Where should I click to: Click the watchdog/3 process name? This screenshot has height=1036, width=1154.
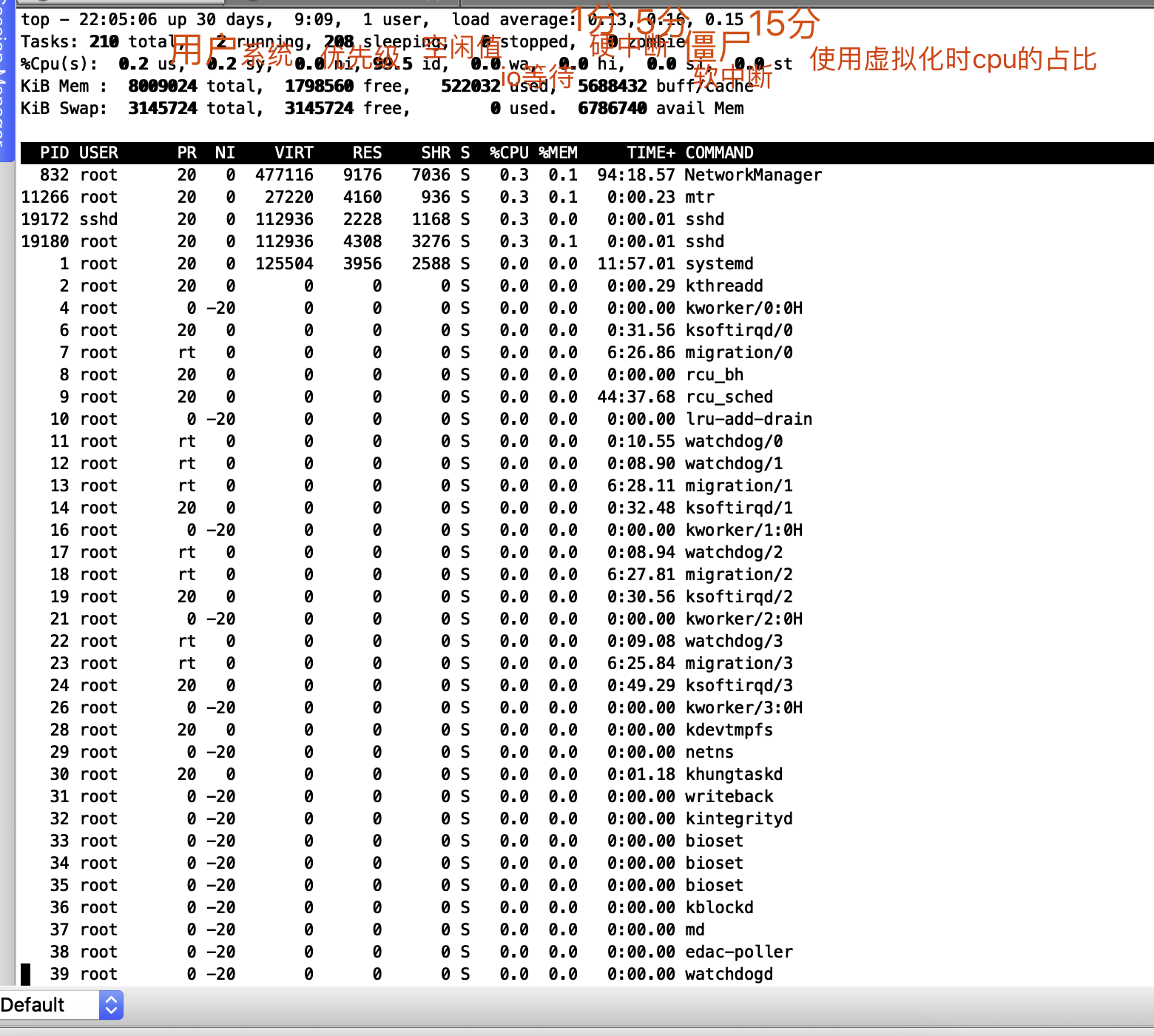[x=734, y=641]
